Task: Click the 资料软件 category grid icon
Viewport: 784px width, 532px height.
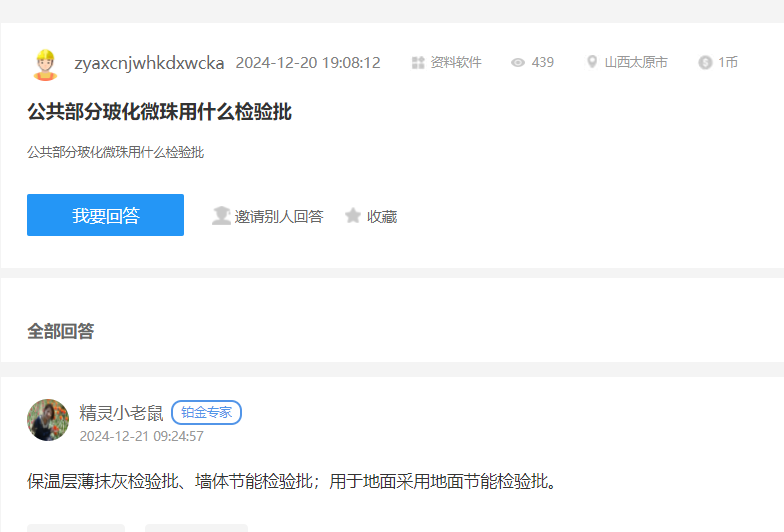Action: tap(418, 63)
